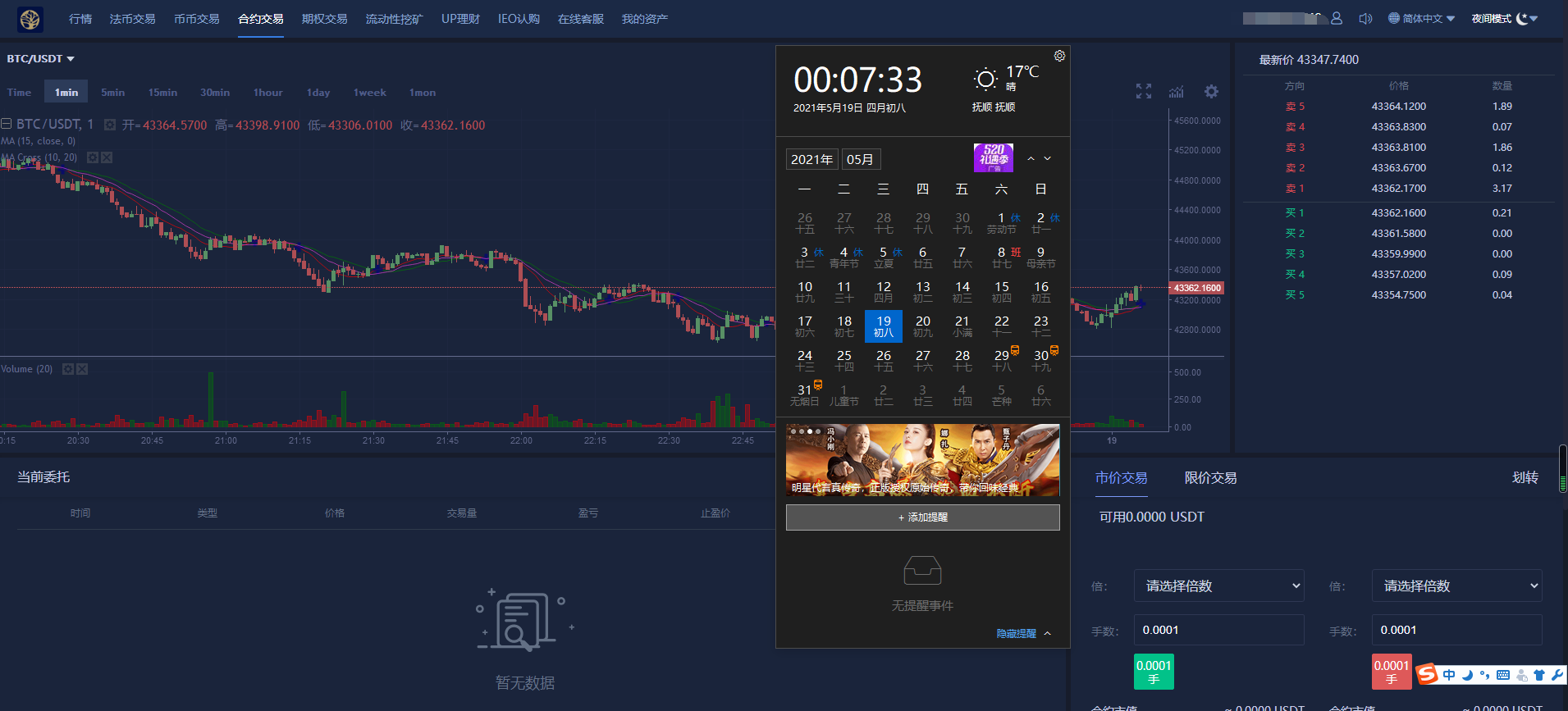Image resolution: width=1568 pixels, height=711 pixels.
Task: Open chart settings gear icon
Action: 1211,91
